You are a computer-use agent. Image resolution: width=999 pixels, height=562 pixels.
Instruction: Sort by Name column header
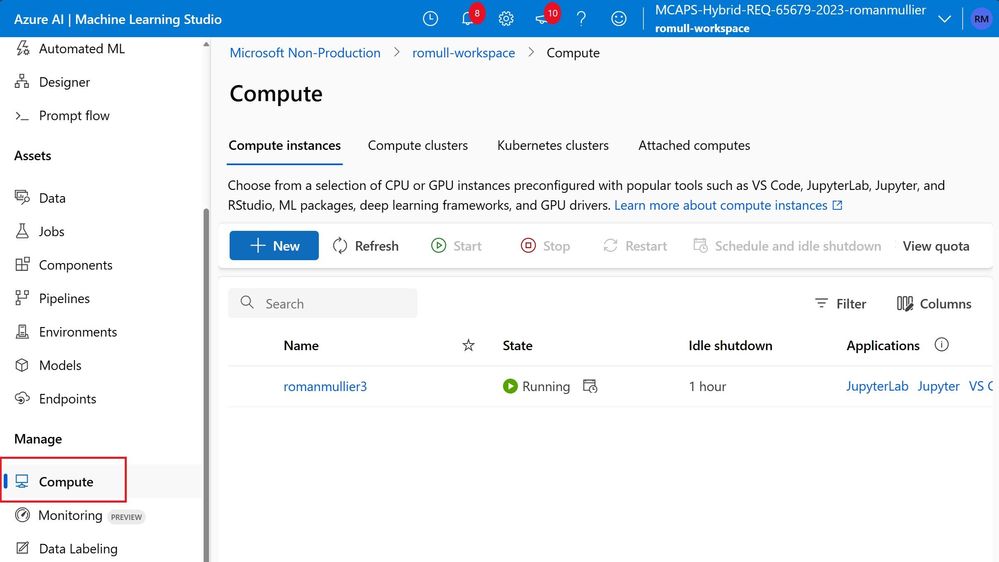(x=301, y=345)
